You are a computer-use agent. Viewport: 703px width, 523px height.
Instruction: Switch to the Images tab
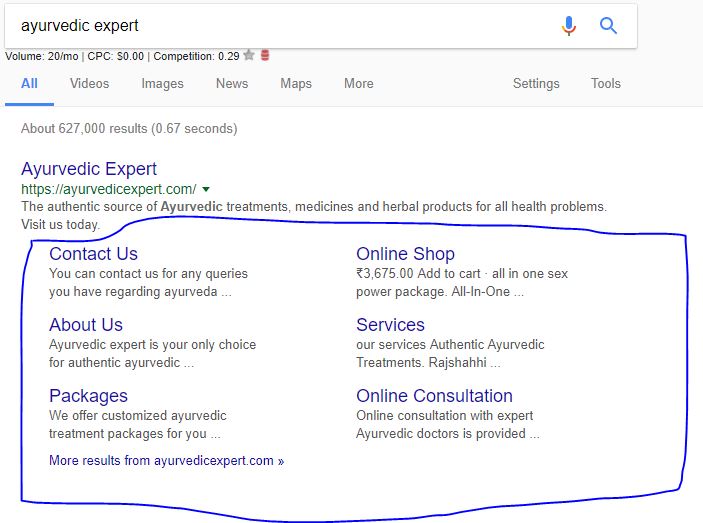(x=162, y=84)
